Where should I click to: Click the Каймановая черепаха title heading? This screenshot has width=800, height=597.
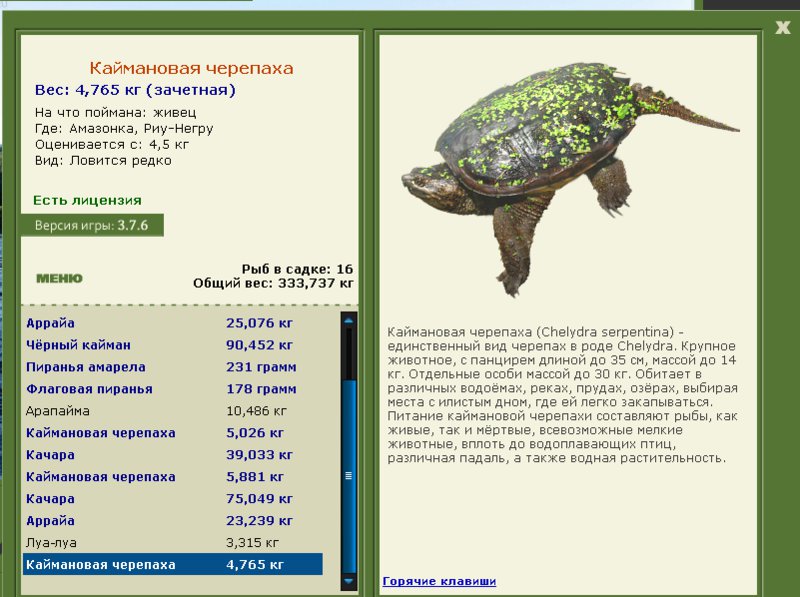191,68
